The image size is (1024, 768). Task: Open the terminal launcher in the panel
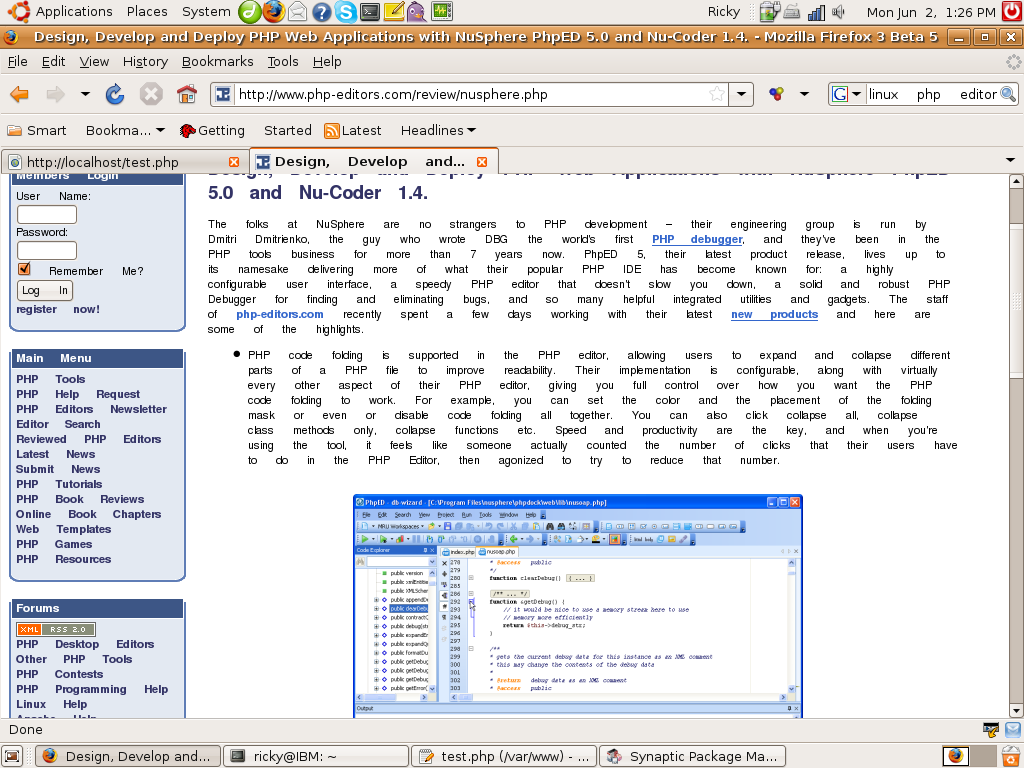click(370, 12)
